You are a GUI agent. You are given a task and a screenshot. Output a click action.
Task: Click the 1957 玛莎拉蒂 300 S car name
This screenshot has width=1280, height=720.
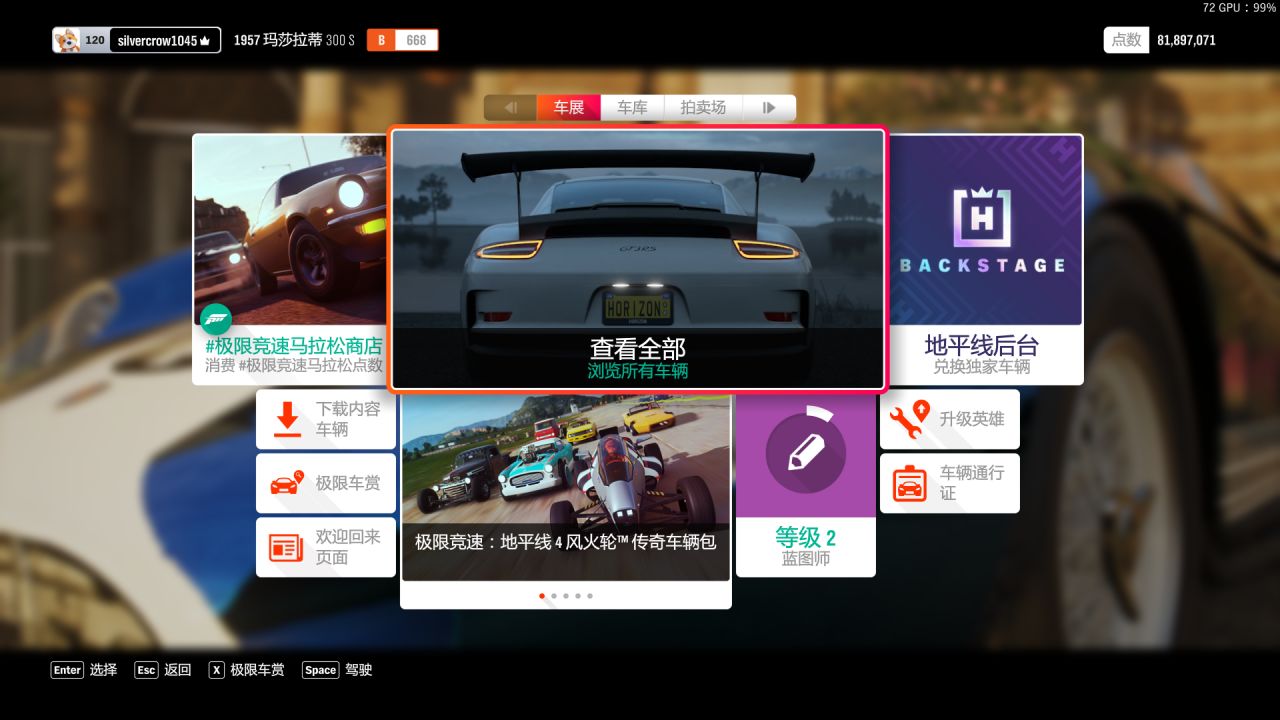click(x=294, y=40)
